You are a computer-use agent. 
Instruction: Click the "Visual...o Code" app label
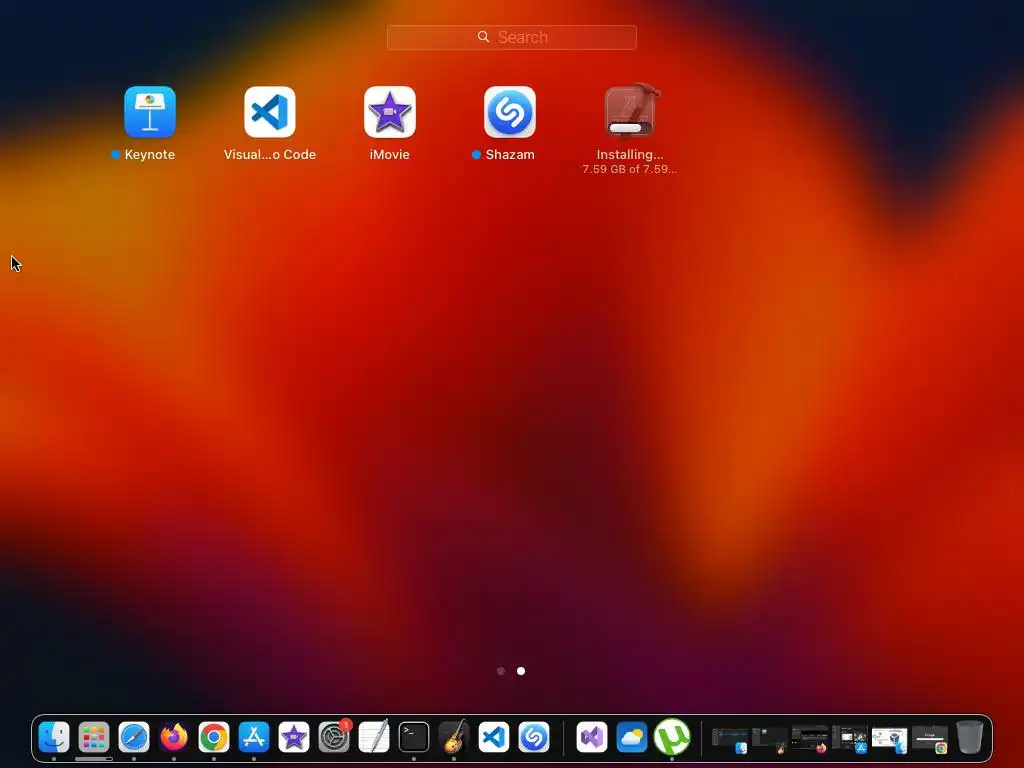click(x=270, y=155)
